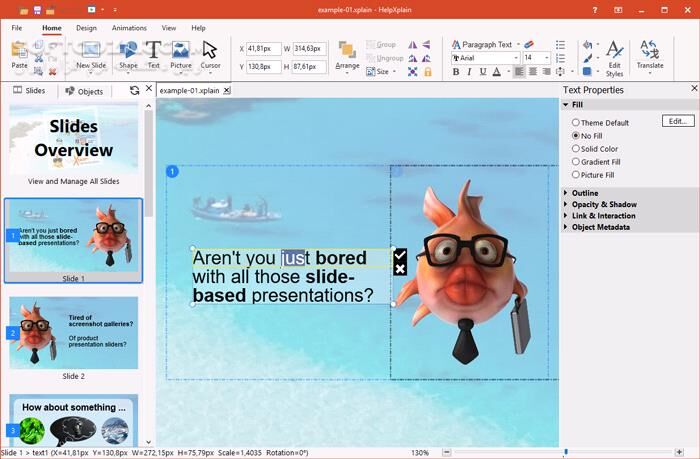
Task: Adjust the zoom slider in status bar
Action: coord(566,452)
